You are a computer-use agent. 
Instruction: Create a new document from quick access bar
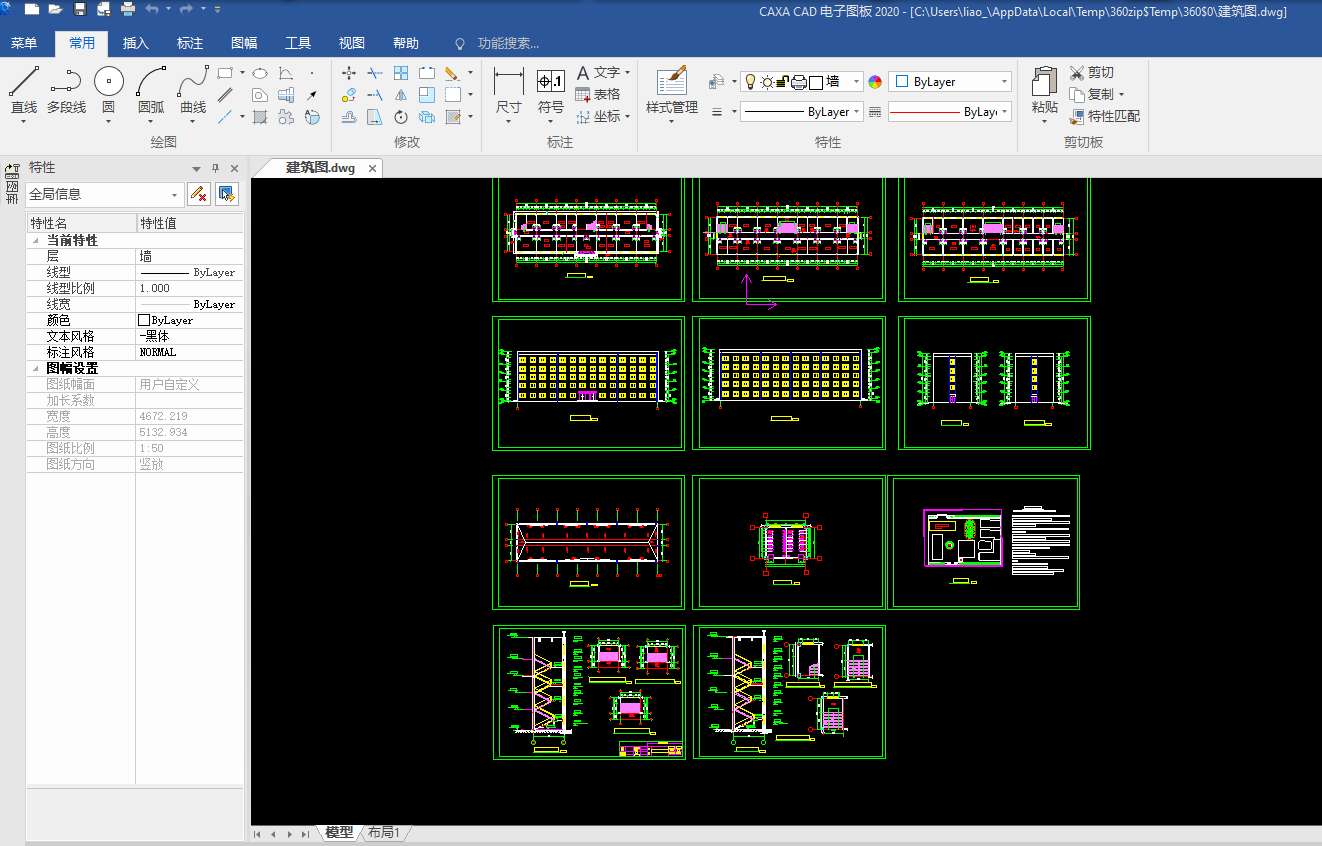coord(32,10)
